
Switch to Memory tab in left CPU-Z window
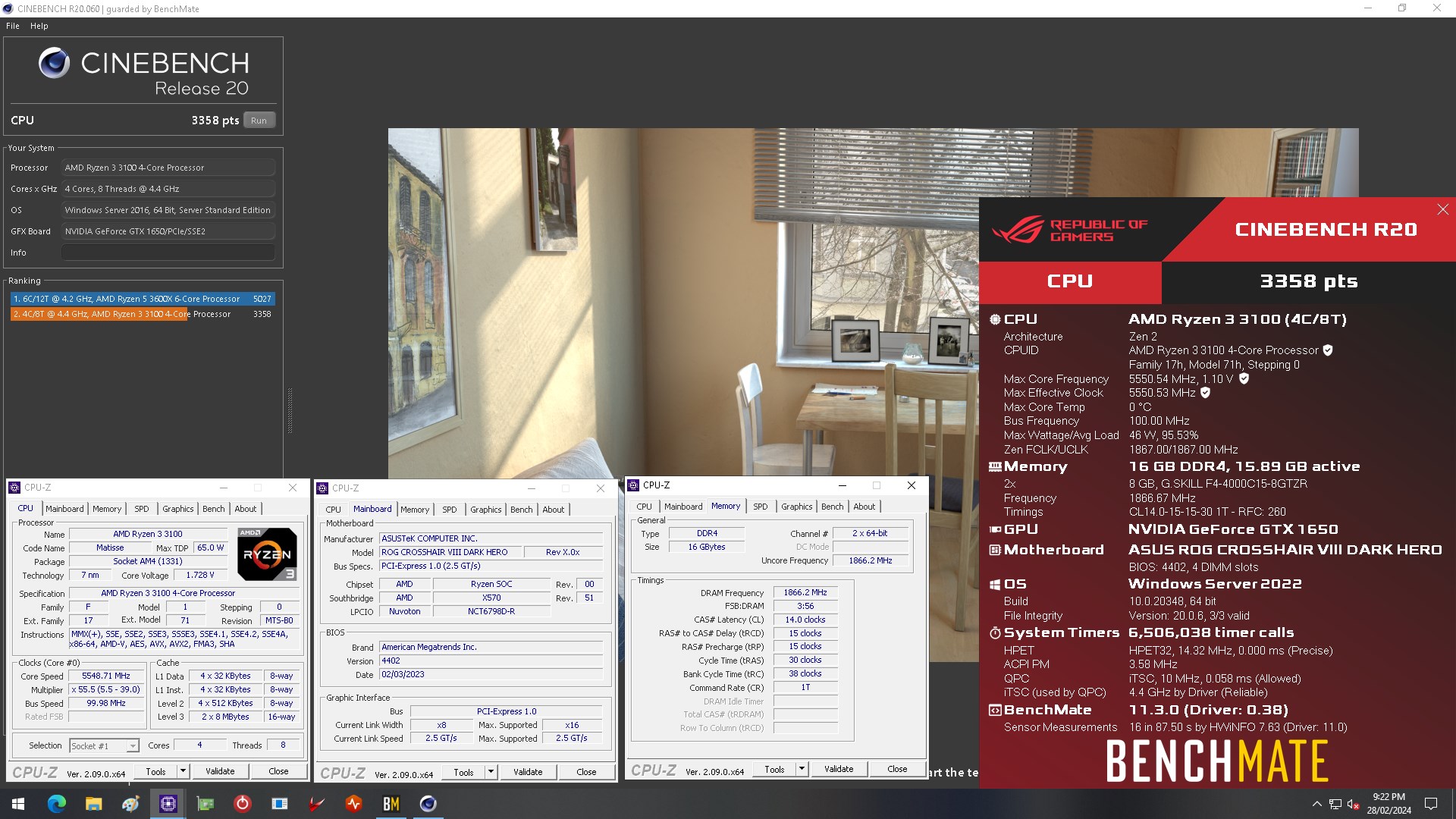coord(107,509)
